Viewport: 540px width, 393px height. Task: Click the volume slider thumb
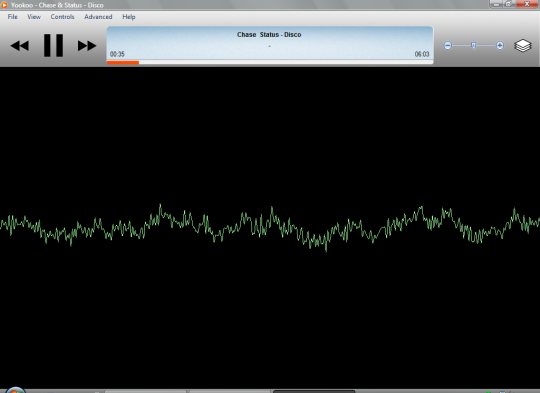(x=474, y=45)
